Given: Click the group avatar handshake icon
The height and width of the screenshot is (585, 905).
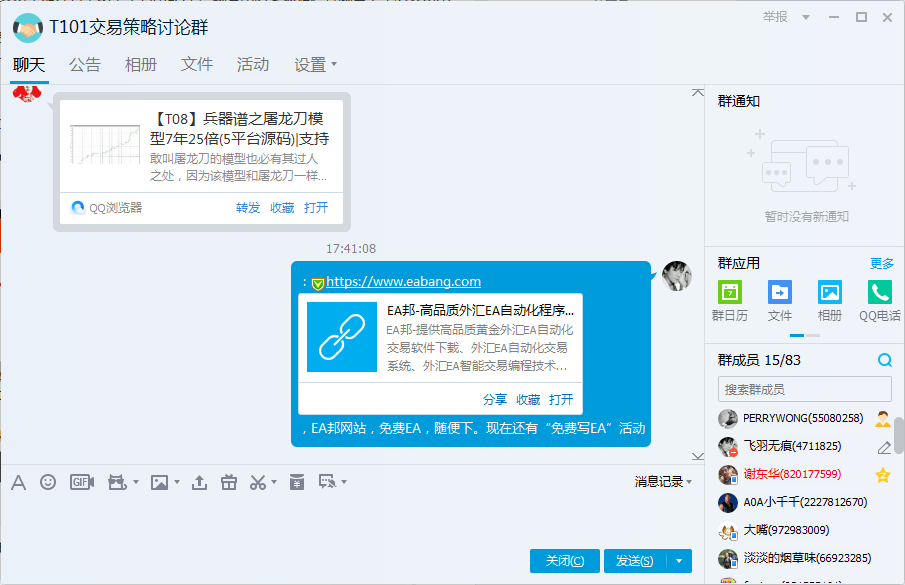Looking at the screenshot, I should [28, 27].
